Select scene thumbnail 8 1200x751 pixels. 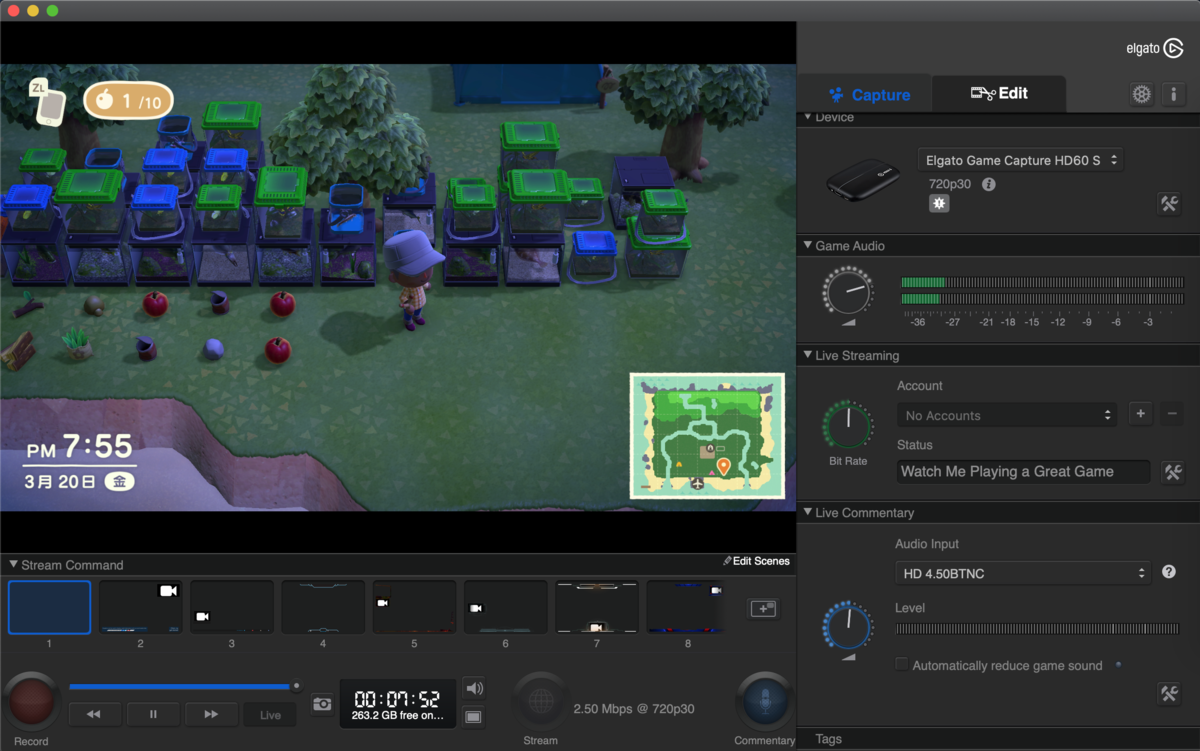pyautogui.click(x=688, y=607)
